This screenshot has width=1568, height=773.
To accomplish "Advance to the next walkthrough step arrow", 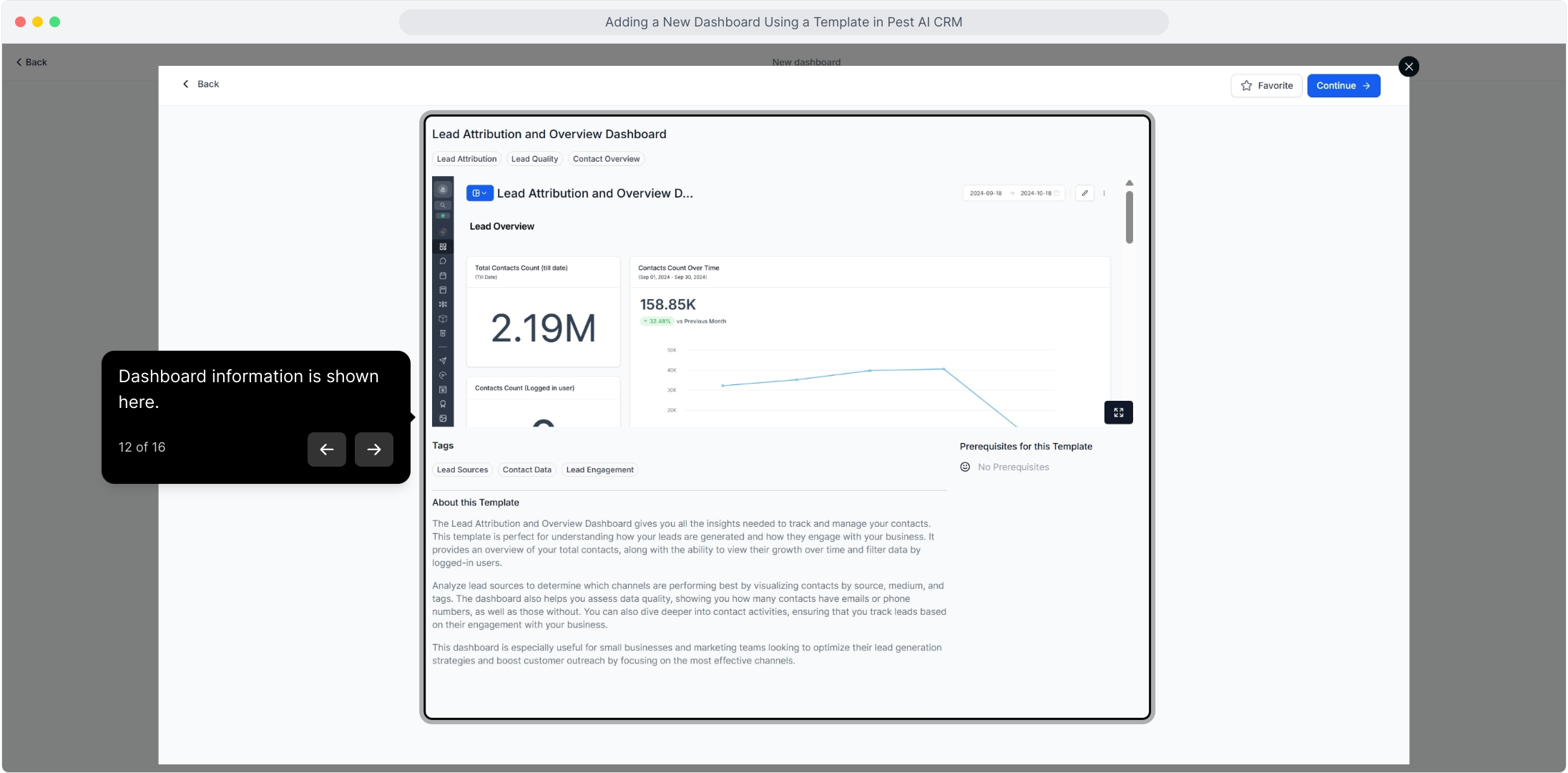I will (374, 449).
